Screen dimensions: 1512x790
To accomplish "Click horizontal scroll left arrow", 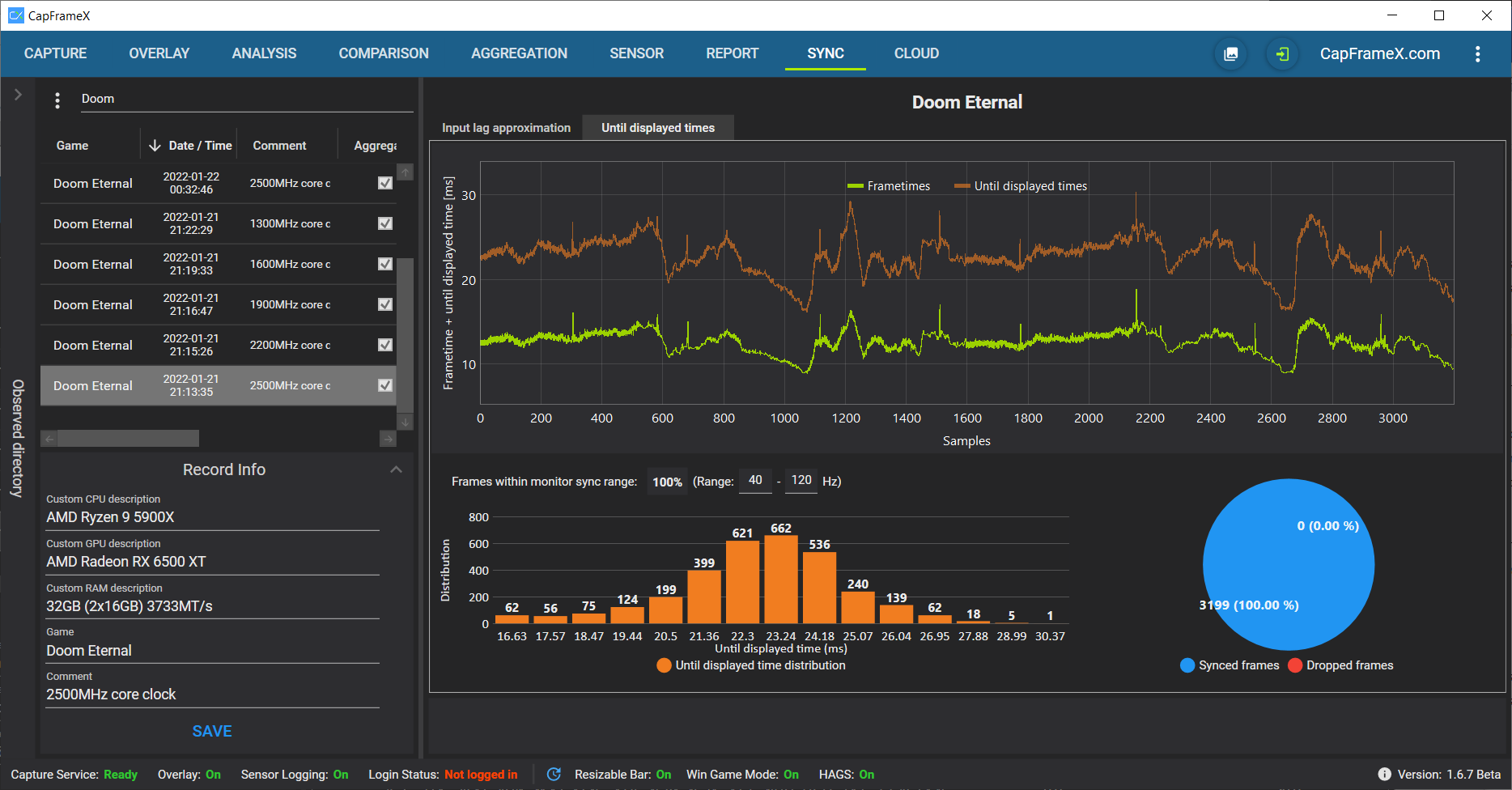I will [49, 439].
